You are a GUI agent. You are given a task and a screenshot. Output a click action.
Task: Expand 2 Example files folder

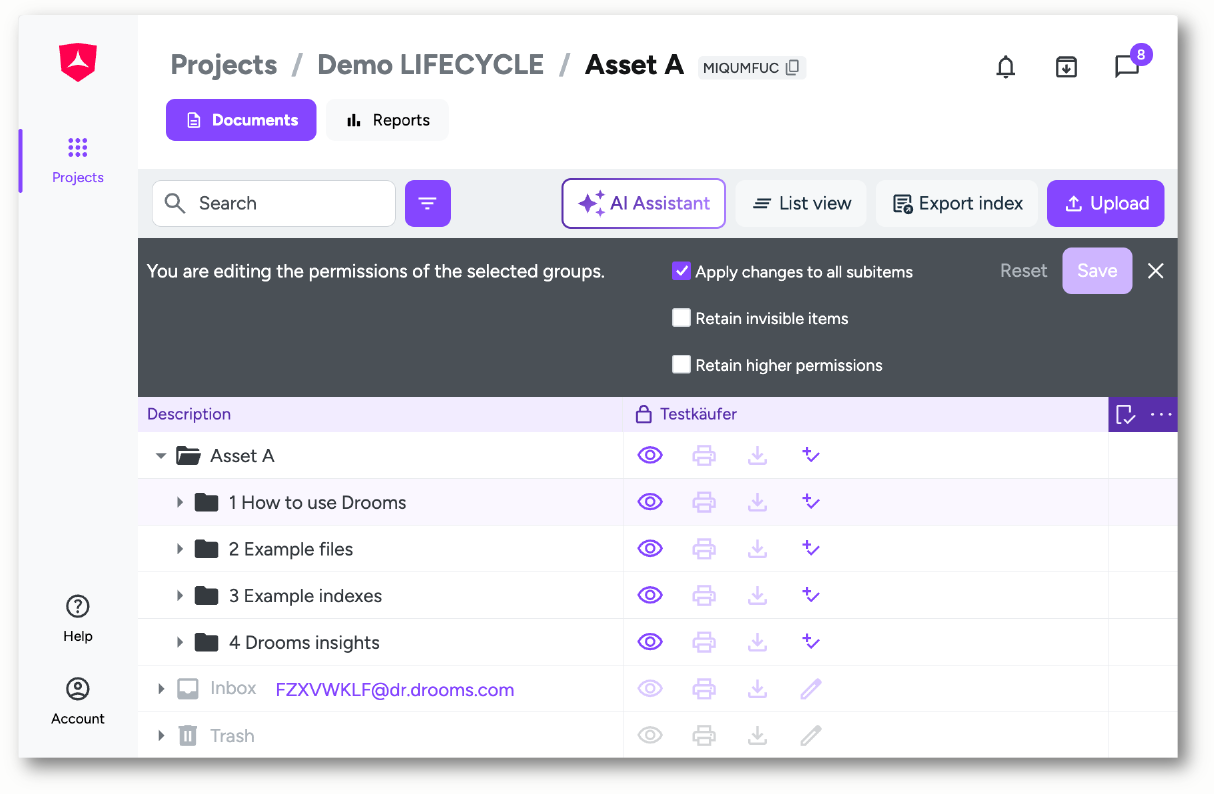tap(180, 549)
